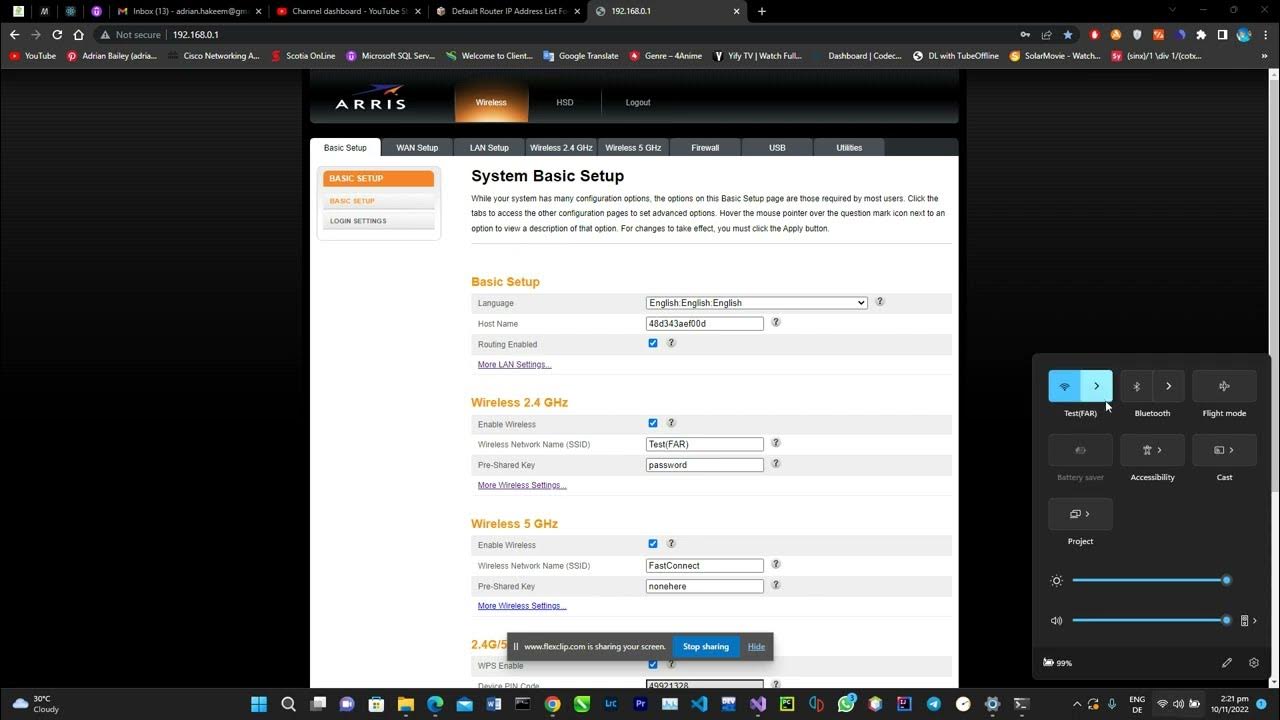Screen dimensions: 1280x720
Task: Toggle the Routing Enabled checkbox
Action: (653, 343)
